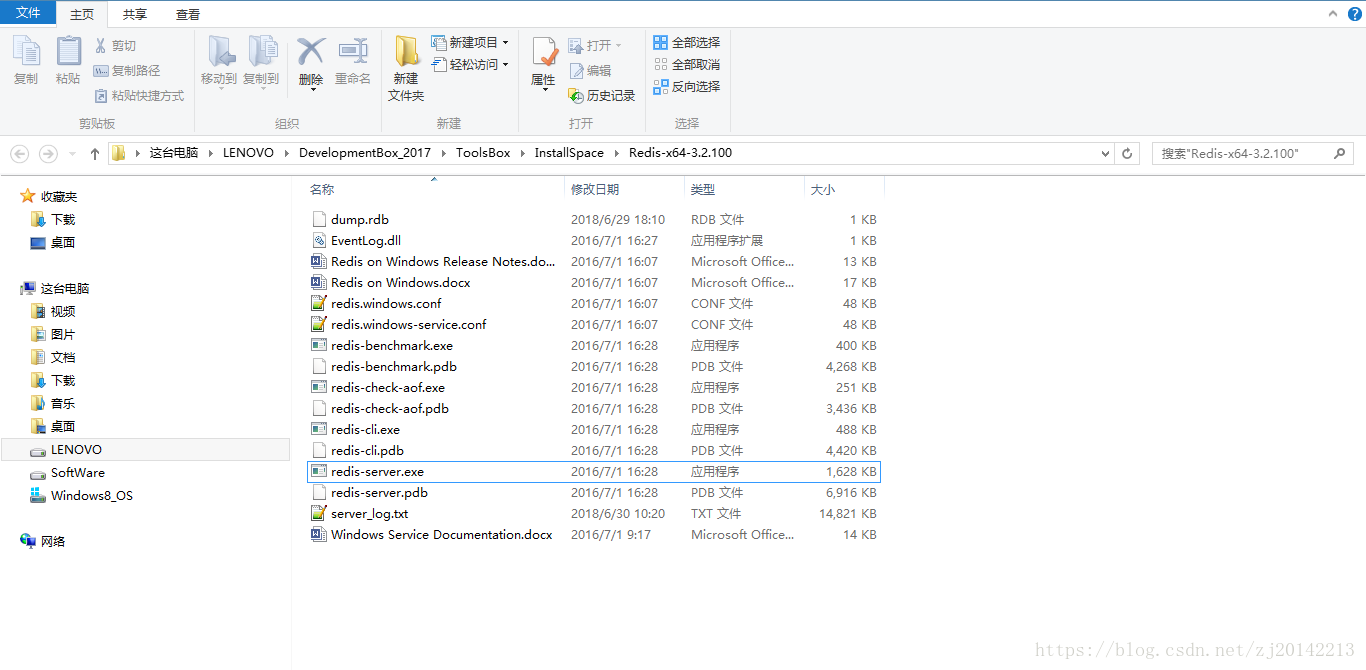1366x670 pixels.
Task: Click Paste shortcut (粘贴快捷方式)
Action: tap(139, 96)
